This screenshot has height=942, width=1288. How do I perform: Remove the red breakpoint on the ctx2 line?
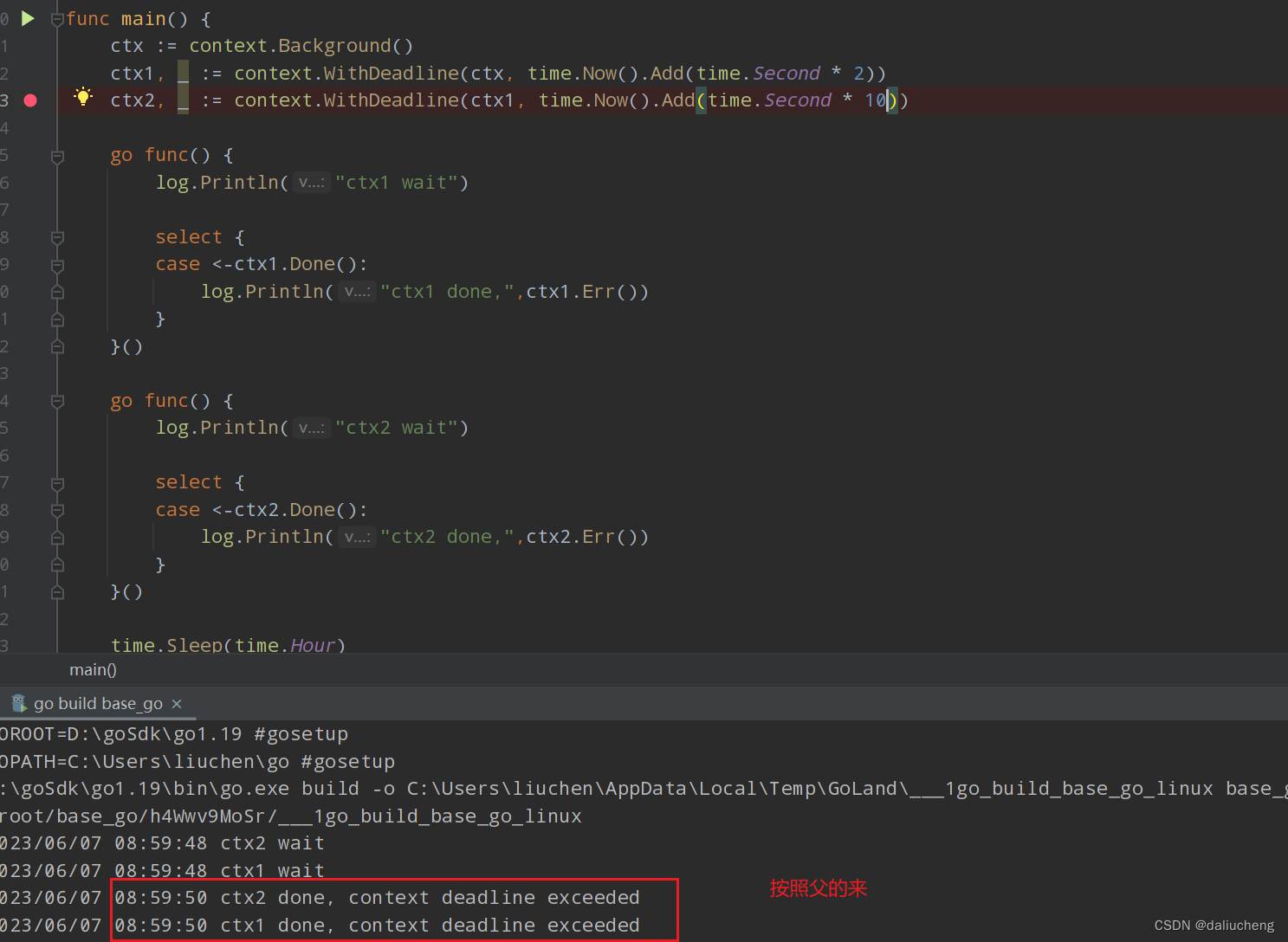click(x=30, y=100)
